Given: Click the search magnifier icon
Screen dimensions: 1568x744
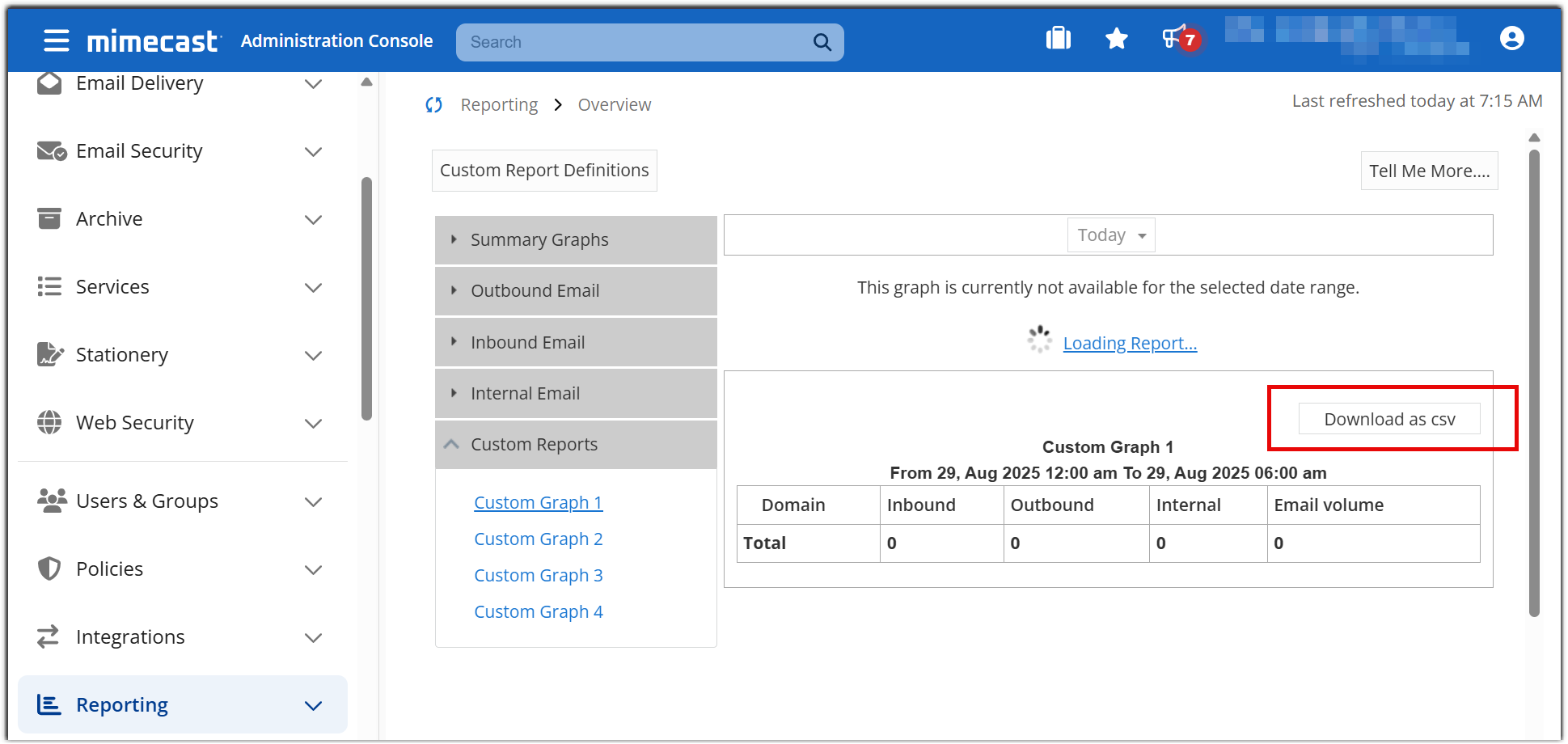Looking at the screenshot, I should point(822,42).
